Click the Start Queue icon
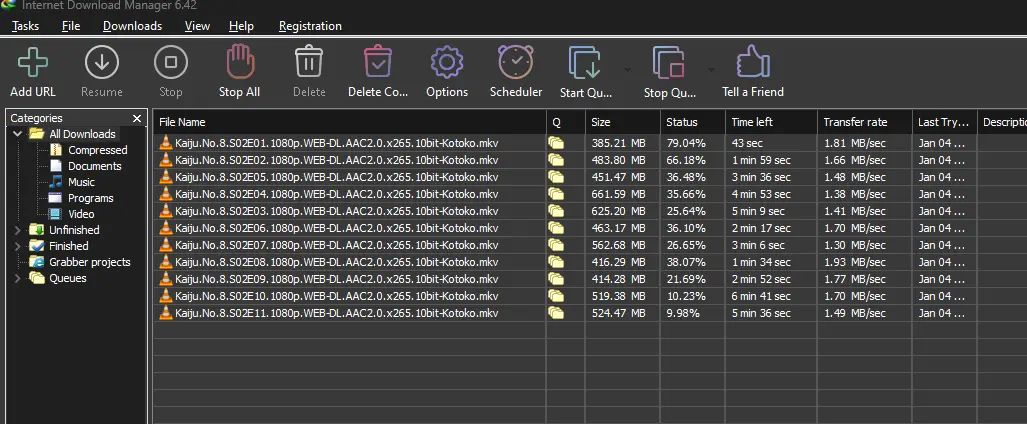Viewport: 1027px width, 424px height. pyautogui.click(x=585, y=63)
